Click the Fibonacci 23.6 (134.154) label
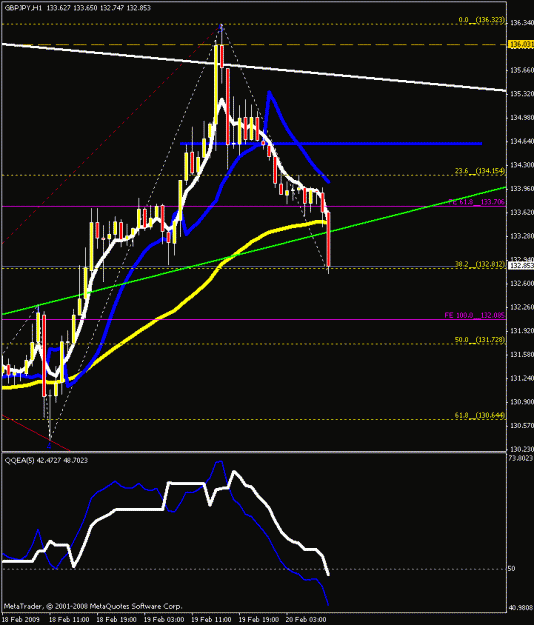The width and height of the screenshot is (534, 625). (480, 171)
